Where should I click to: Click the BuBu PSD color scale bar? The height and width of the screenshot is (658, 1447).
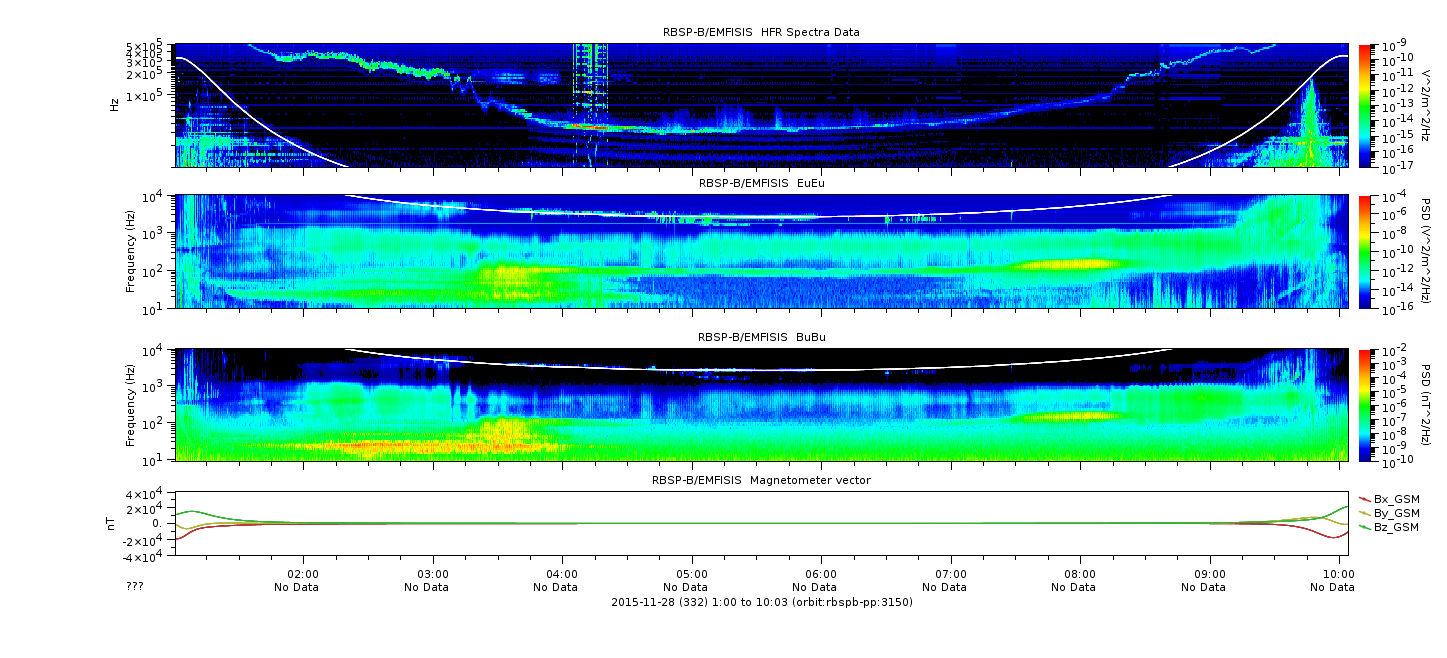click(1365, 405)
